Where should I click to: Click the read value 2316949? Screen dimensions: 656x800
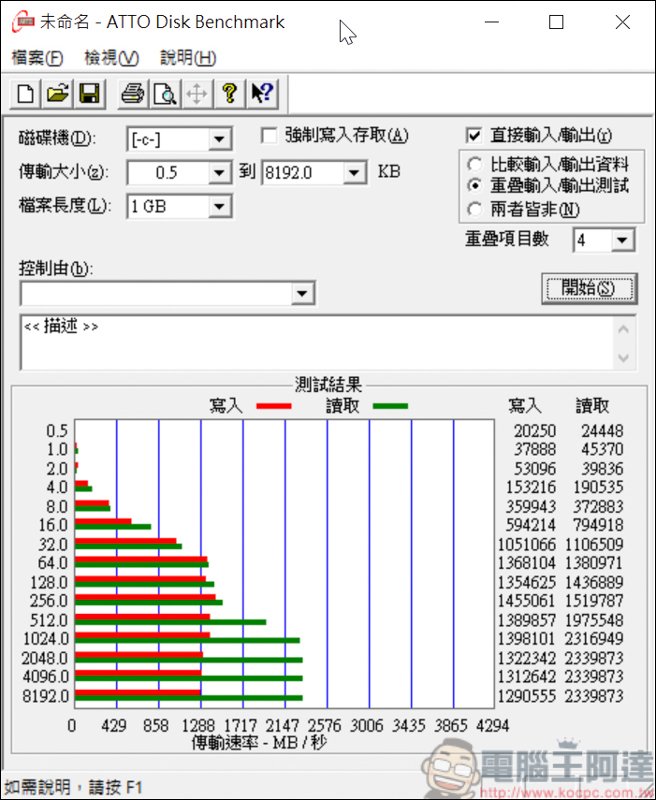click(594, 639)
